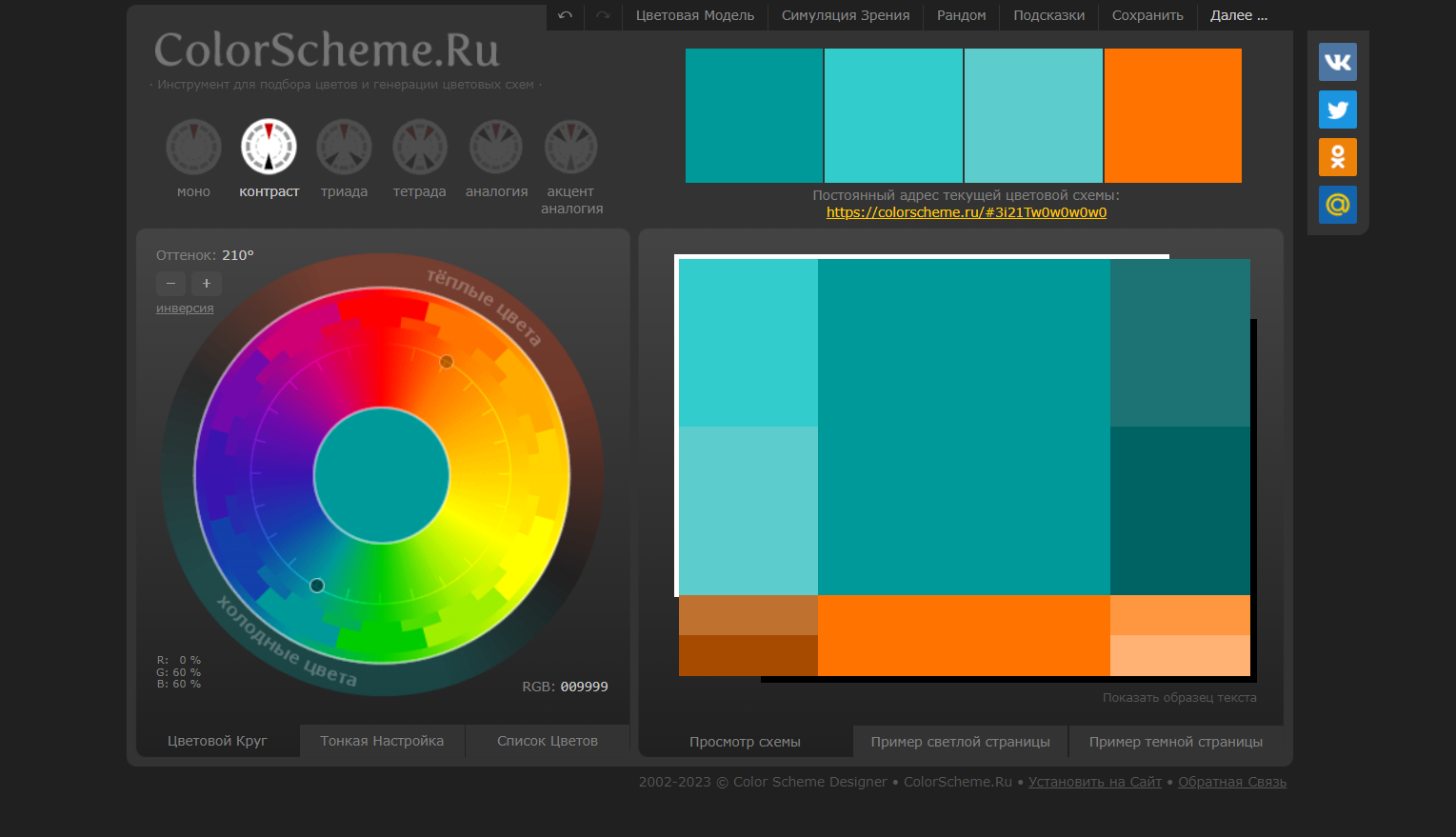The width and height of the screenshot is (1456, 837).
Task: Click the light orange preview block
Action: click(x=1180, y=615)
